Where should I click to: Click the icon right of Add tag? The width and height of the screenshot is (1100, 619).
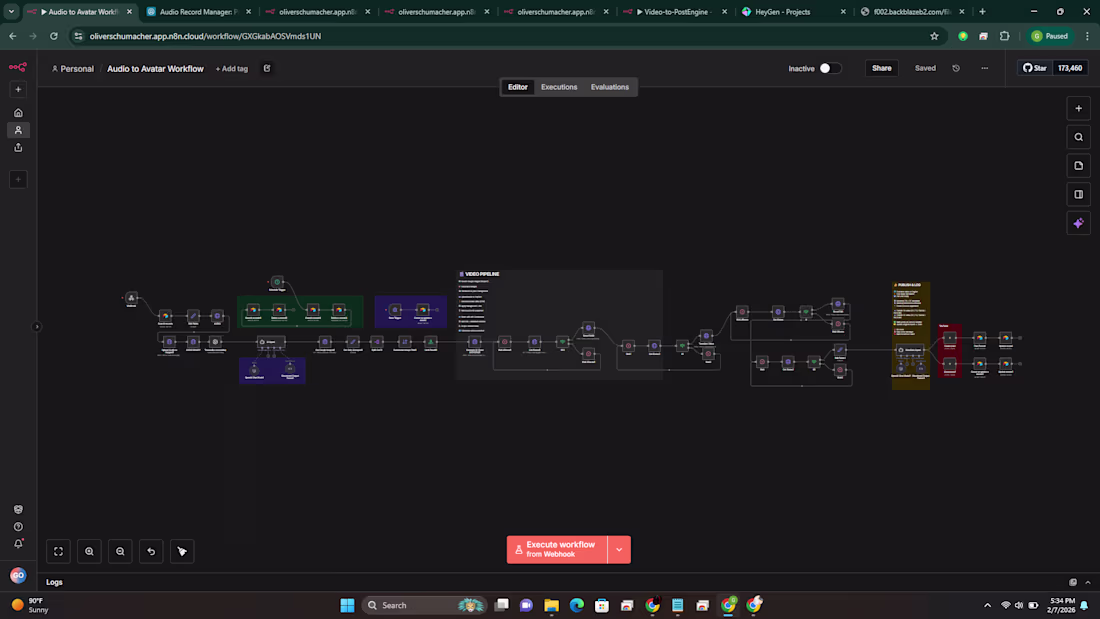click(x=267, y=69)
